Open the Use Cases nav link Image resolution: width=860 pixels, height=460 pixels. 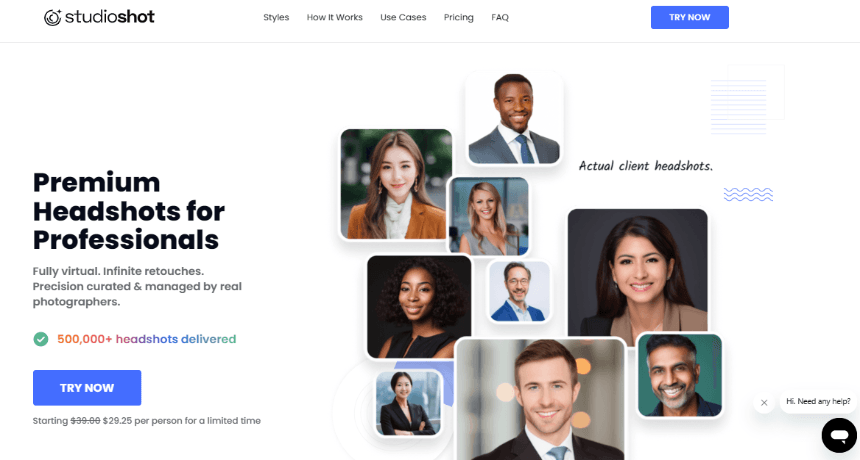click(x=403, y=18)
